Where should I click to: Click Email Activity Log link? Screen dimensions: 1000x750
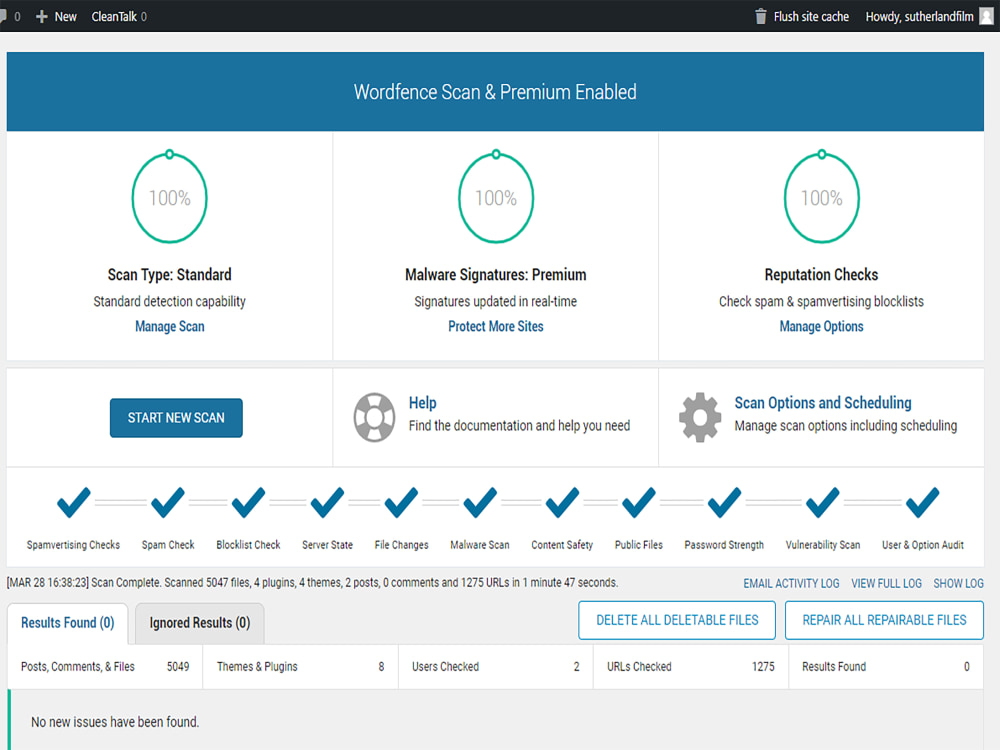pyautogui.click(x=791, y=584)
